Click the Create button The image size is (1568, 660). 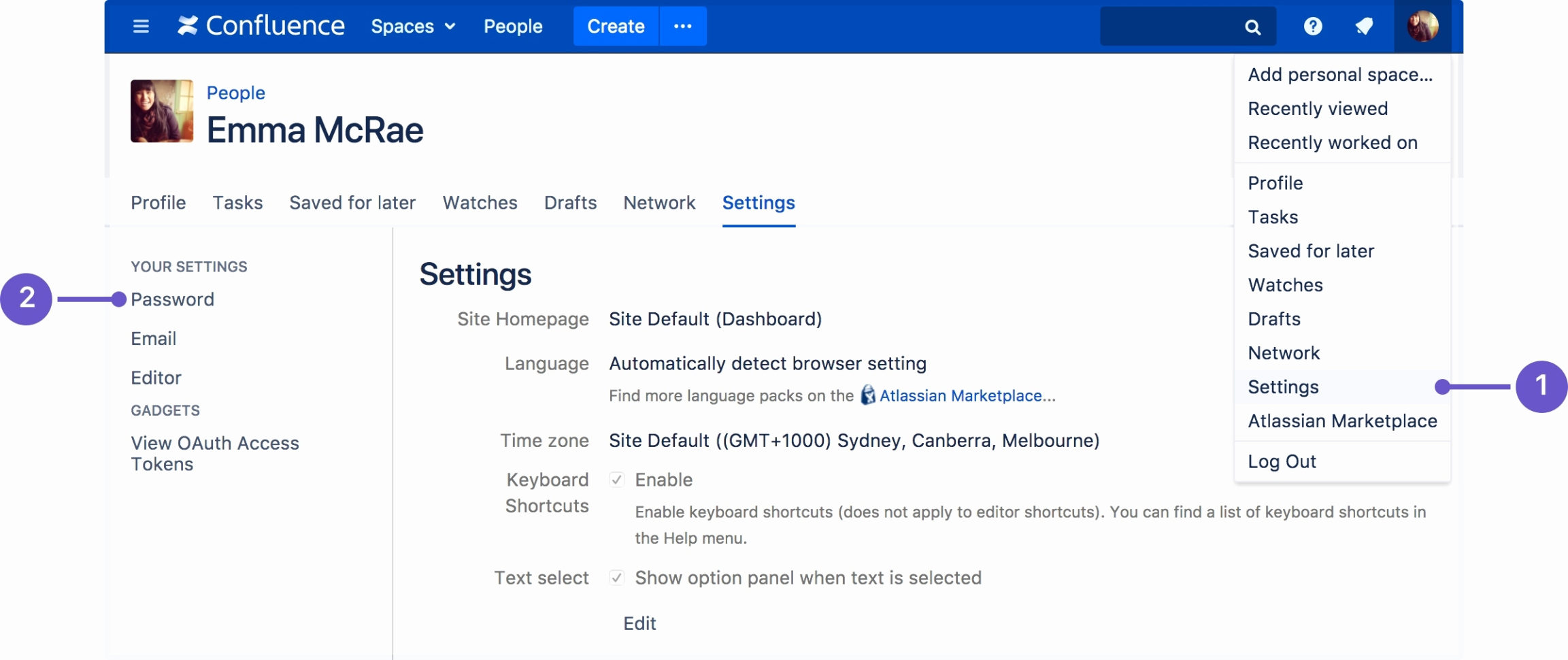click(616, 27)
